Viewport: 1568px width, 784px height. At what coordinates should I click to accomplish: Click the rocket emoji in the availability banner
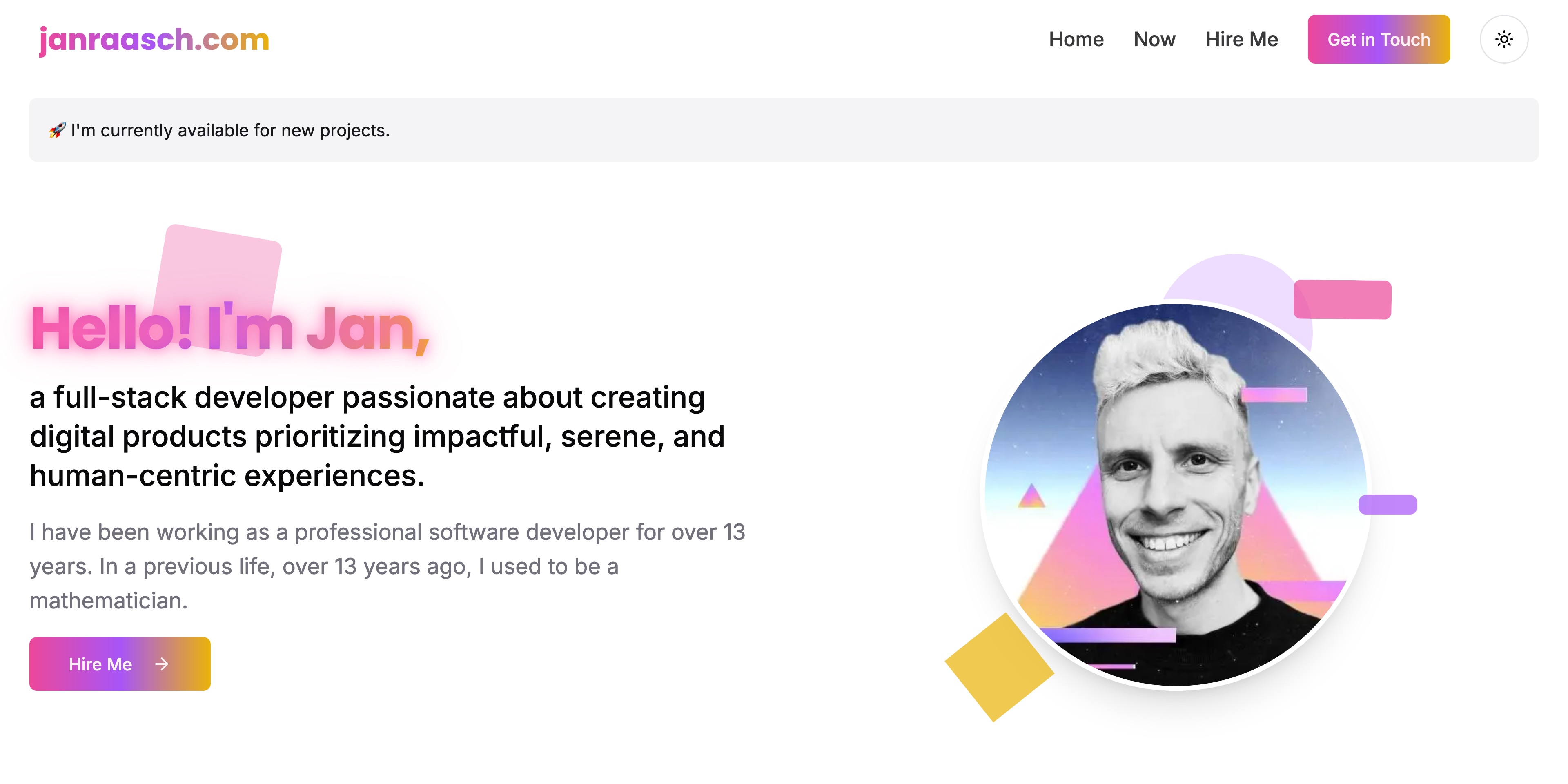pos(58,129)
